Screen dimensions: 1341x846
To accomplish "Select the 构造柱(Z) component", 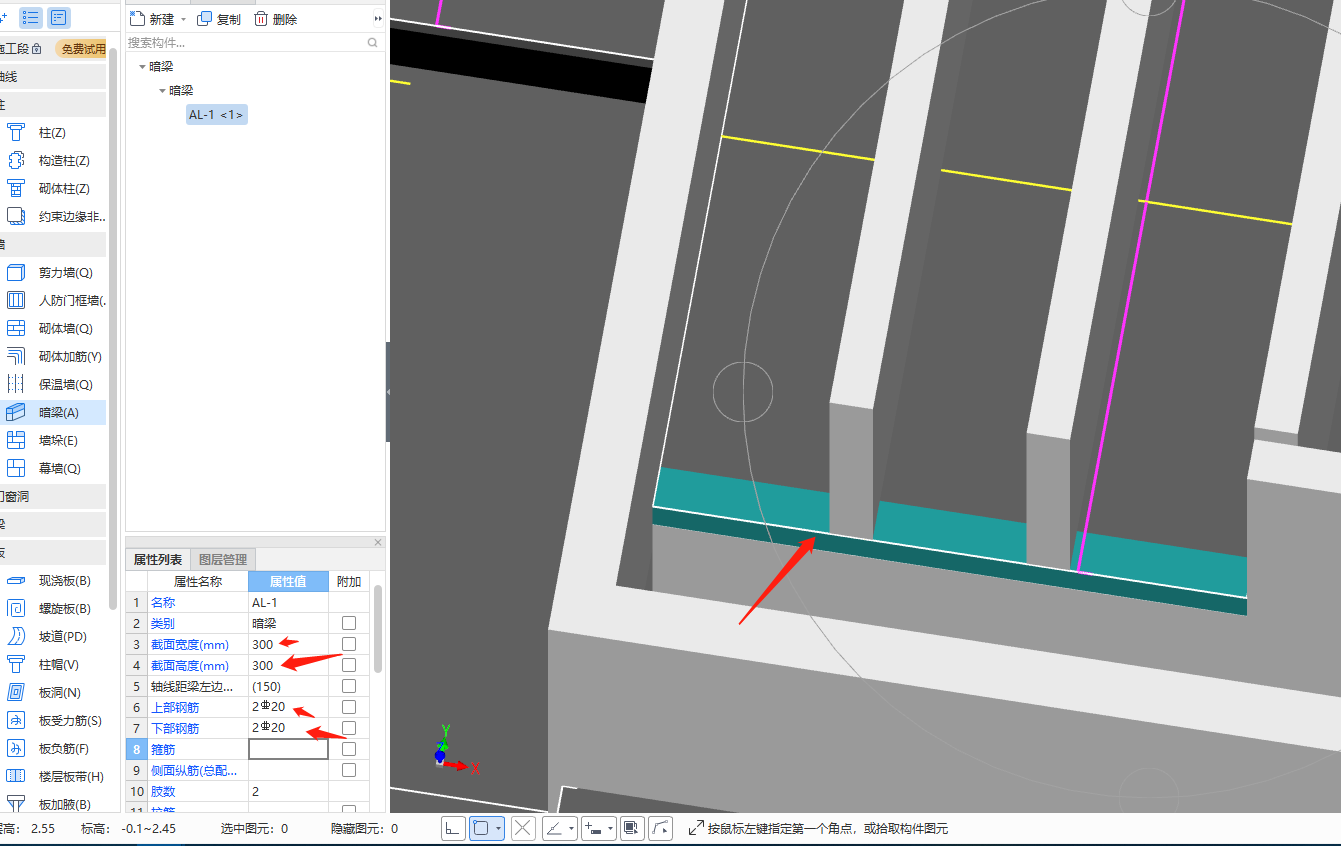I will [52, 160].
